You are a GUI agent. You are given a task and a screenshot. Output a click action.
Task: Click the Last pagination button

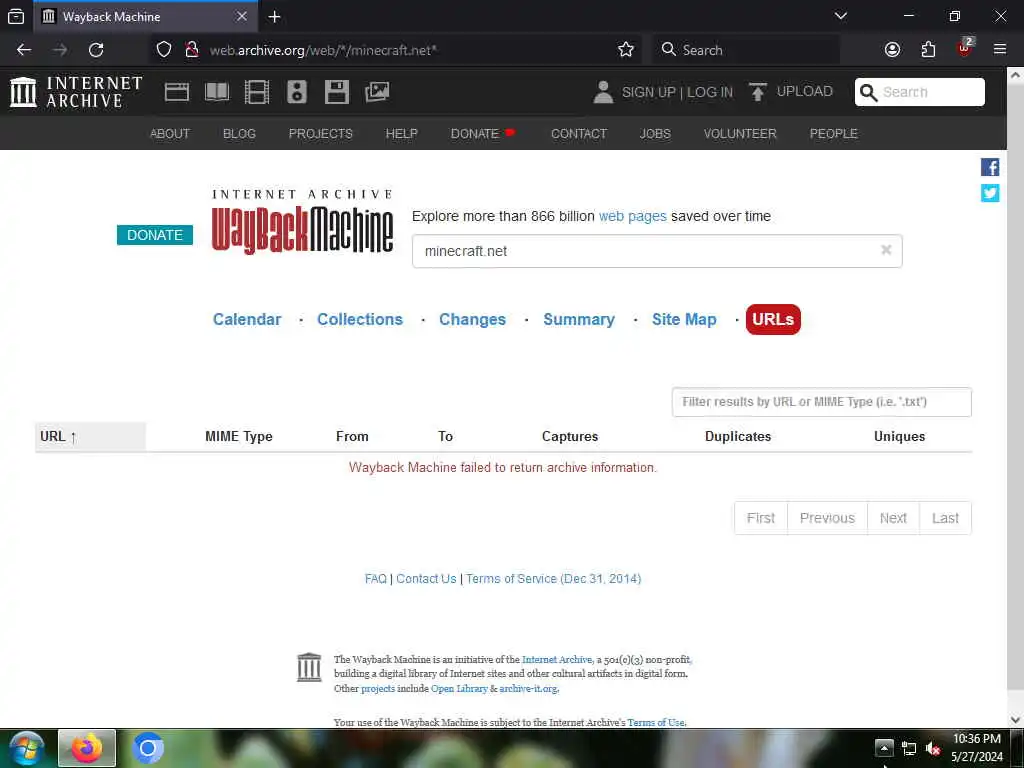(x=945, y=518)
